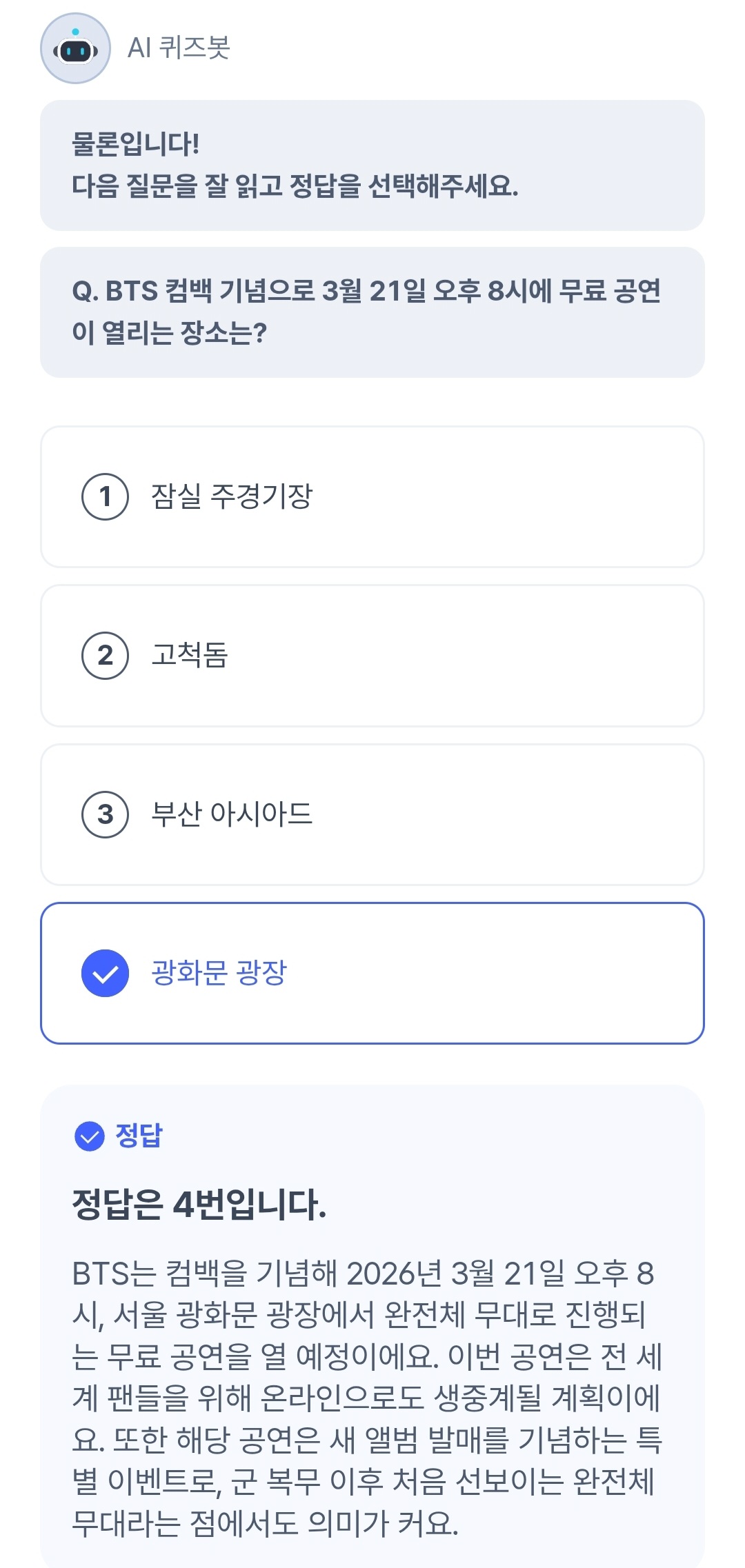Click the AI quiz bot avatar icon

(x=75, y=48)
